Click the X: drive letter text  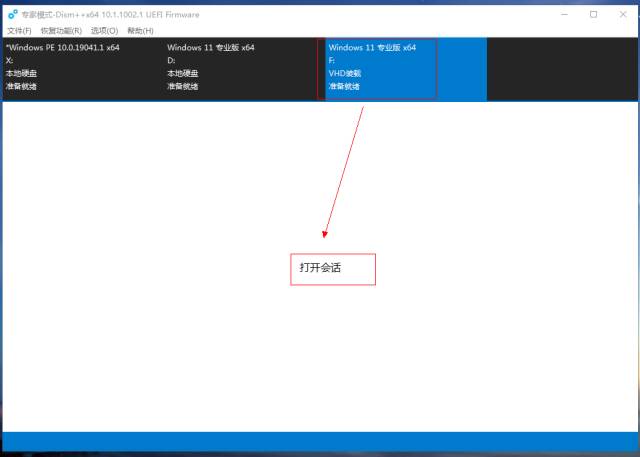pos(9,60)
